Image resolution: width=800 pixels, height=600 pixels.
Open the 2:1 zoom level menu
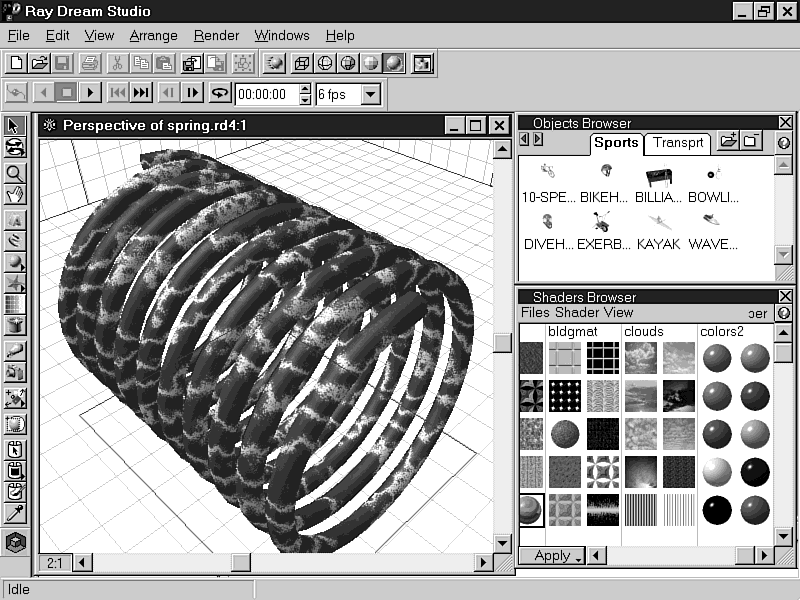point(55,564)
